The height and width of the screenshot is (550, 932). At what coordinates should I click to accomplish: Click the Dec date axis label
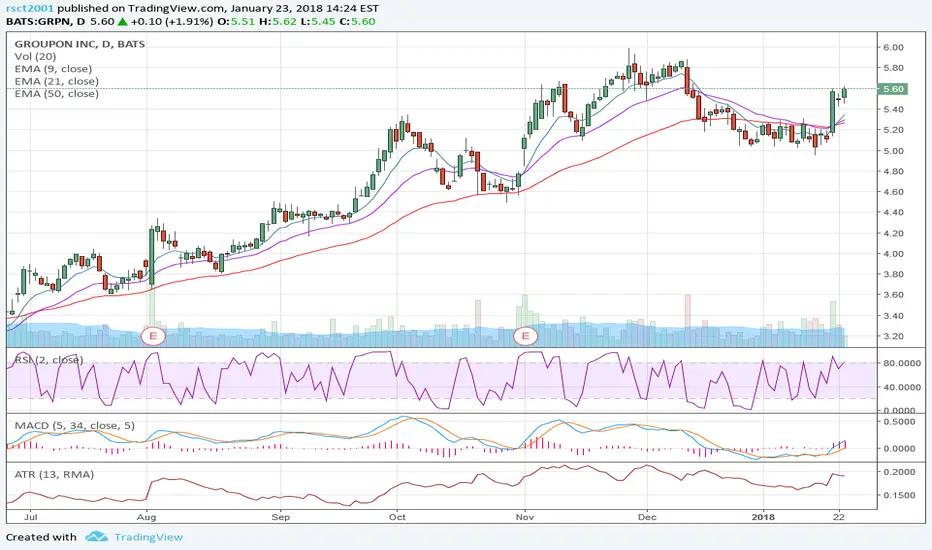click(647, 517)
